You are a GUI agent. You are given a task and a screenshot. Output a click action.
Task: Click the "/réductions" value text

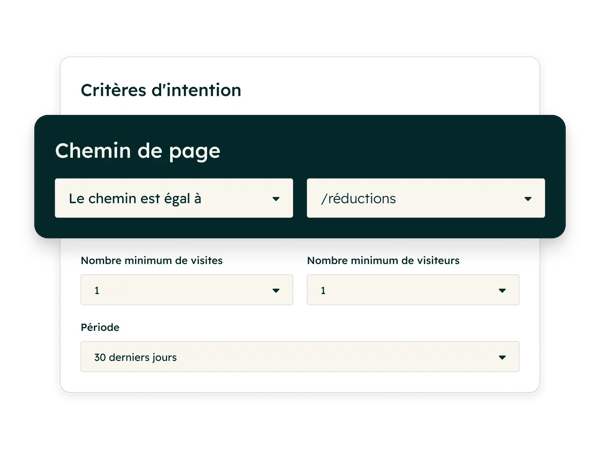[358, 199]
